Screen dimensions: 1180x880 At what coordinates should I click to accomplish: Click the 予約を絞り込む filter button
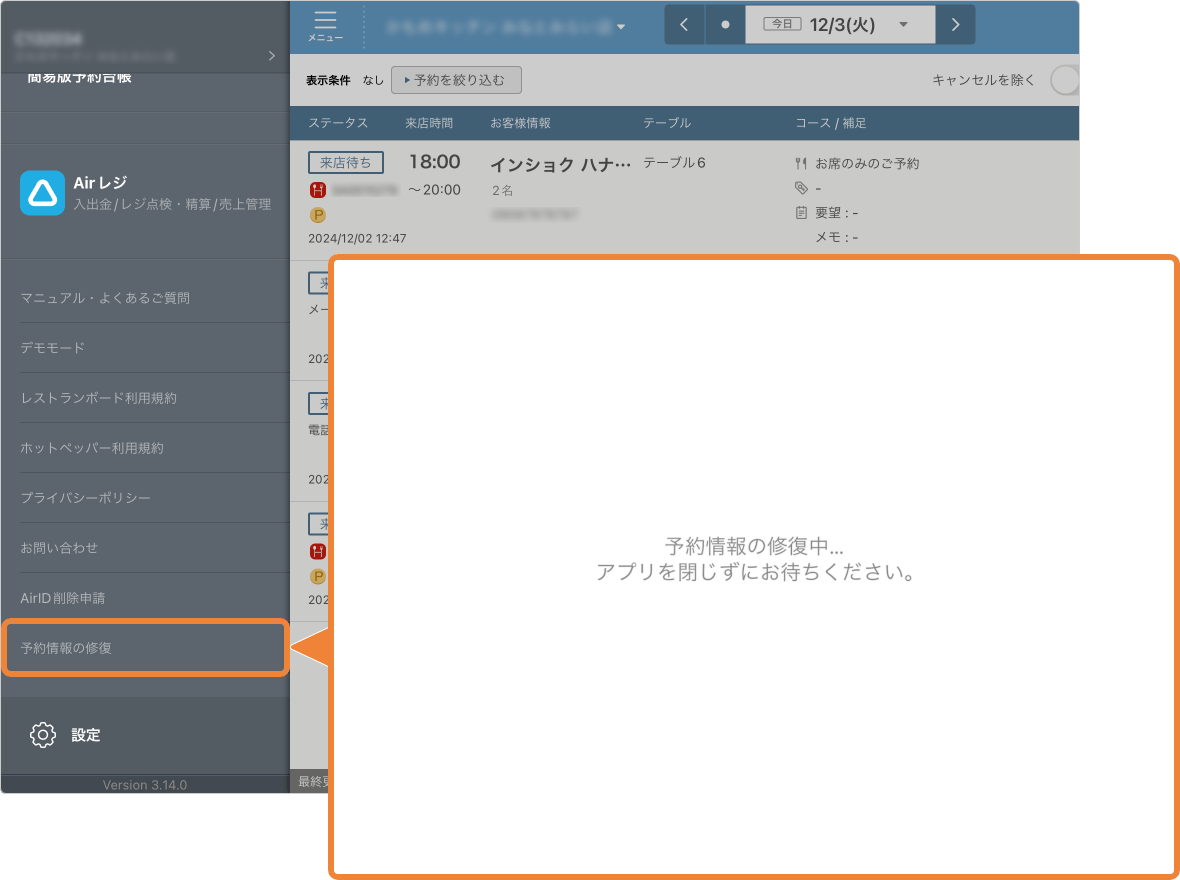click(456, 80)
